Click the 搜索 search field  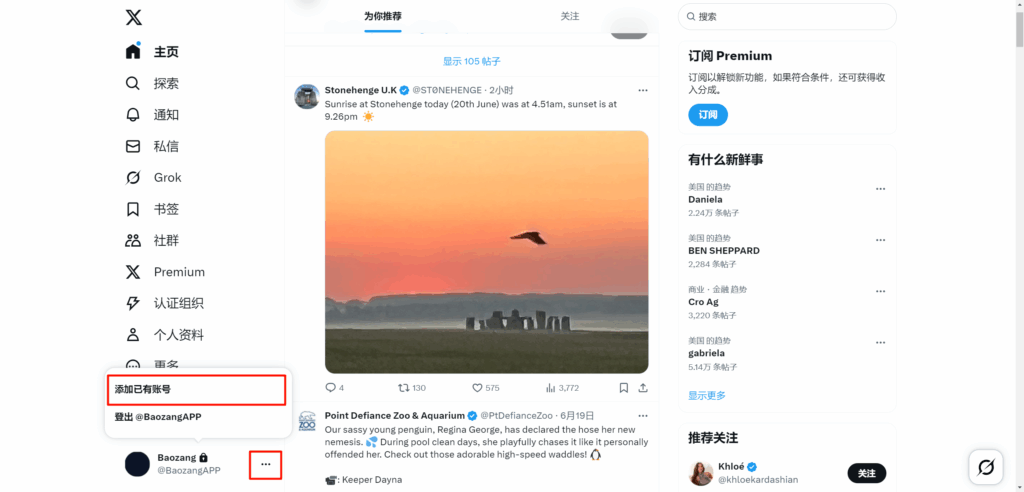point(787,17)
